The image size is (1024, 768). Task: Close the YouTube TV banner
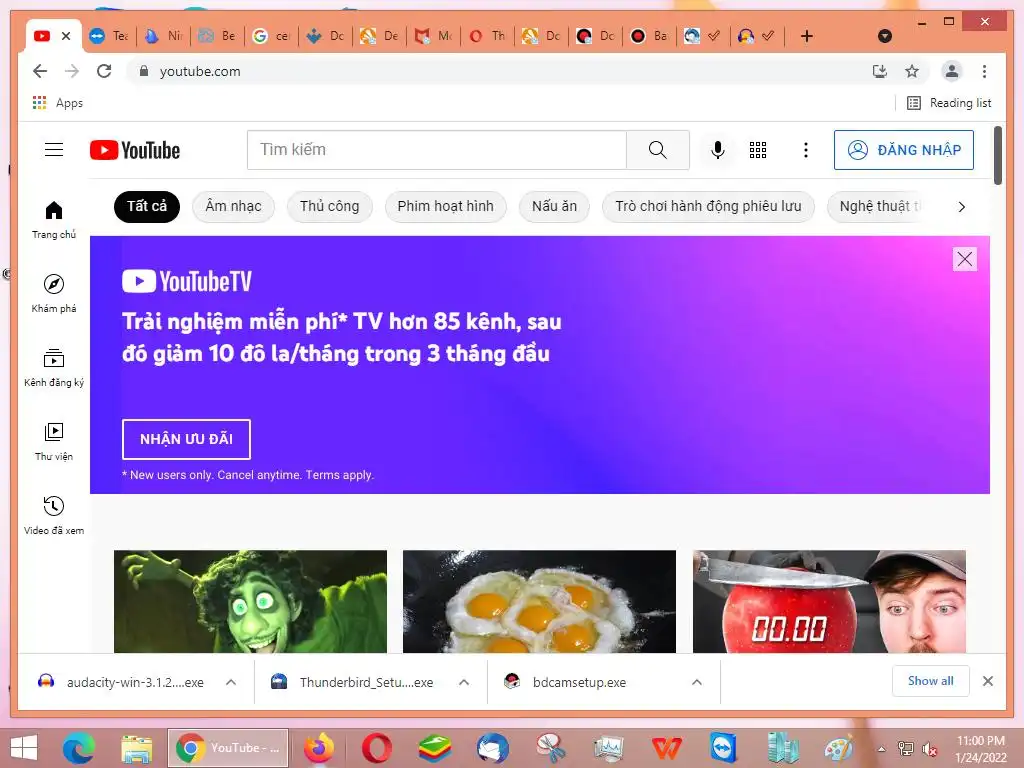click(965, 259)
